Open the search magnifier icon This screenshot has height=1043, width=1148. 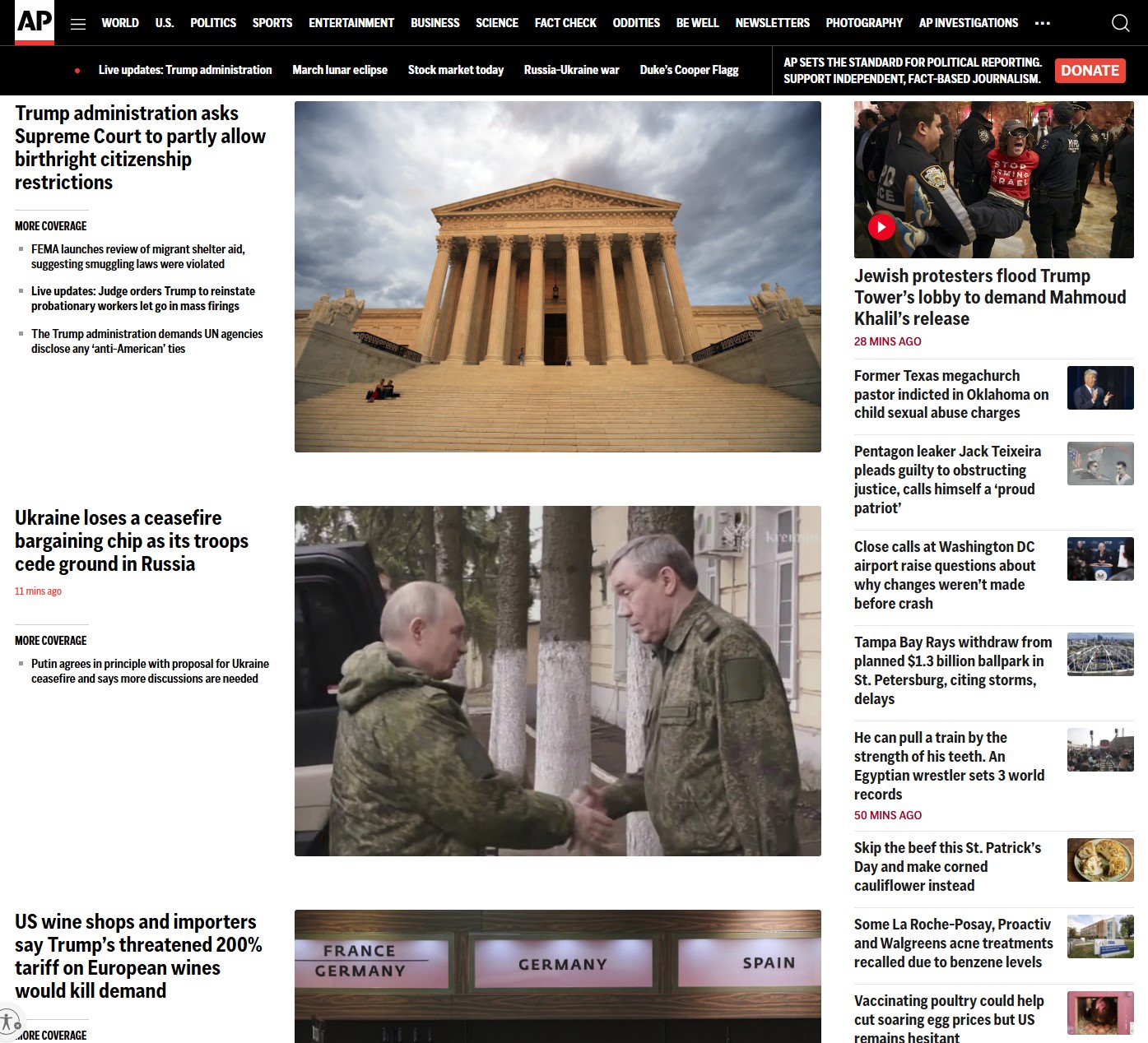point(1120,23)
